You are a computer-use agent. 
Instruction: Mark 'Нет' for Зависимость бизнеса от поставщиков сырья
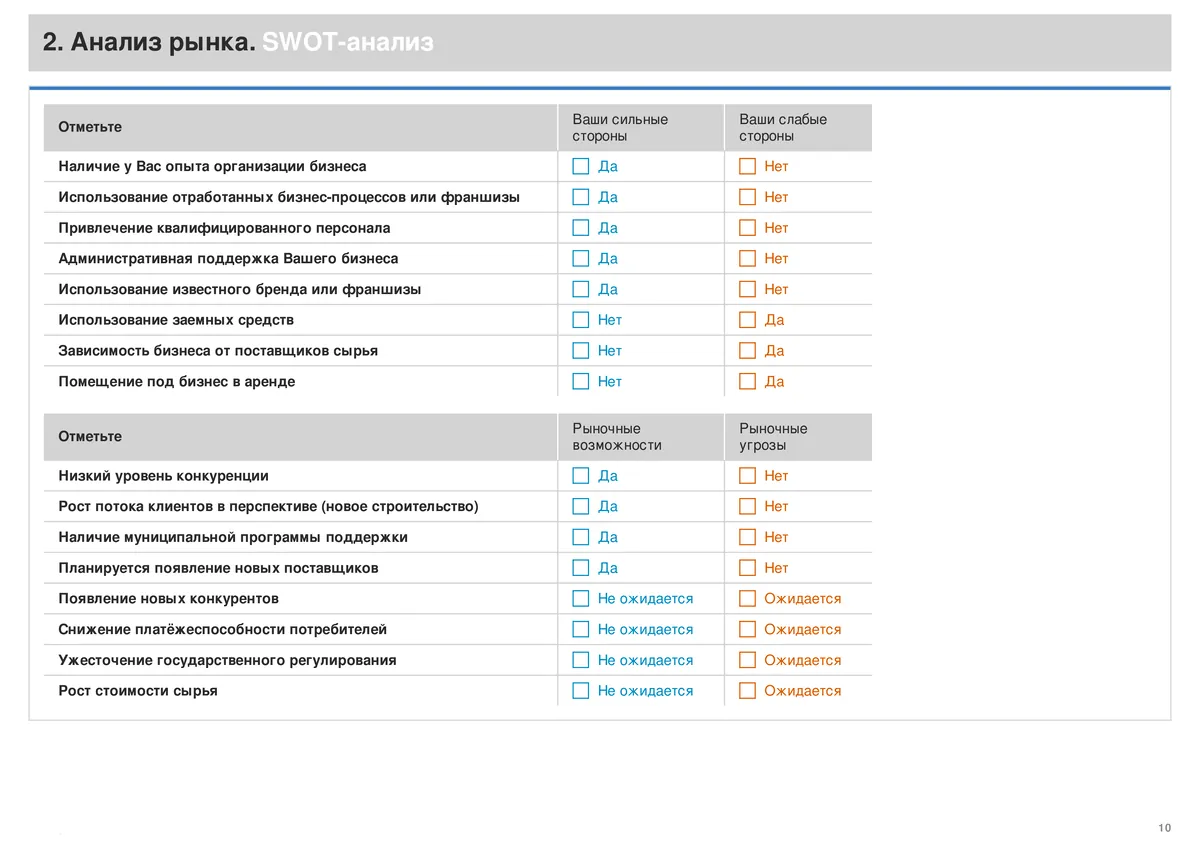pyautogui.click(x=581, y=351)
